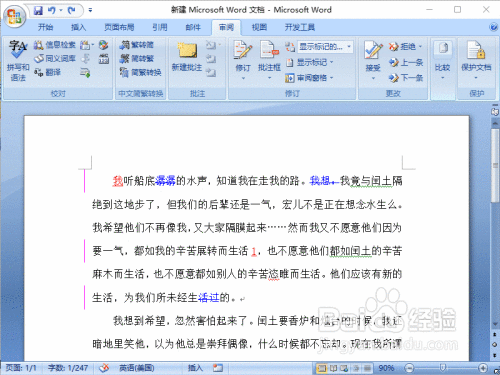Viewport: 500px width, 375px height.
Task: Convert text with 繁转简
Action: click(137, 45)
